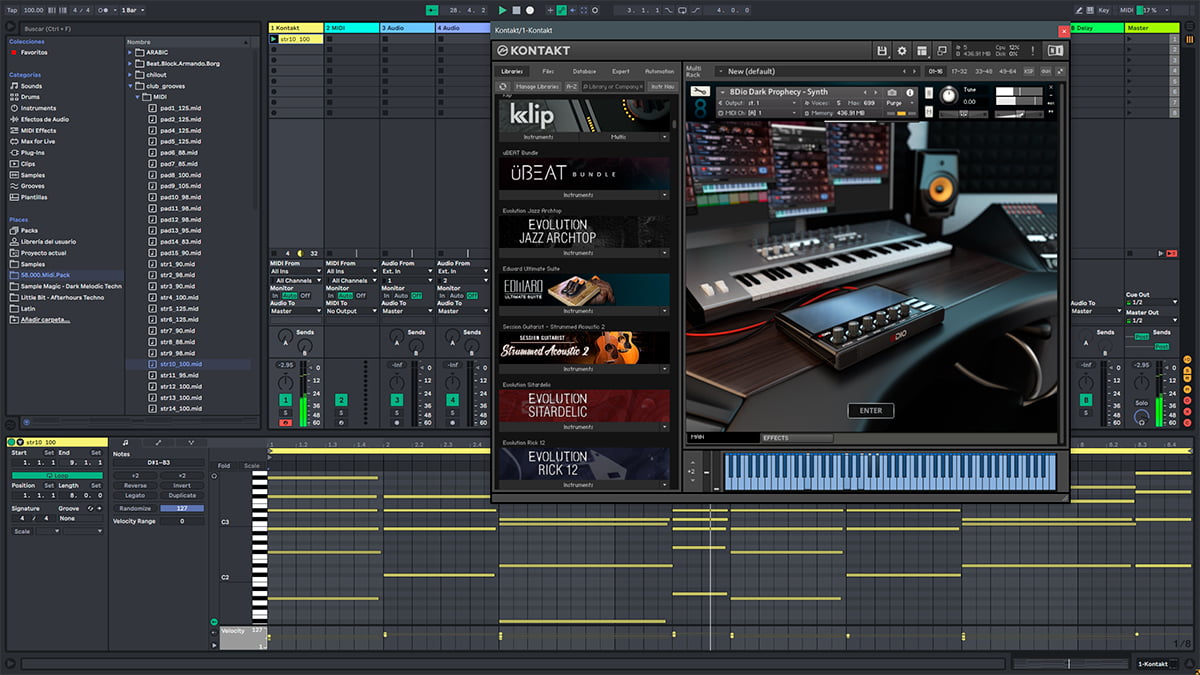Toggle track 1 activator button
This screenshot has height=675, width=1200.
(x=285, y=401)
